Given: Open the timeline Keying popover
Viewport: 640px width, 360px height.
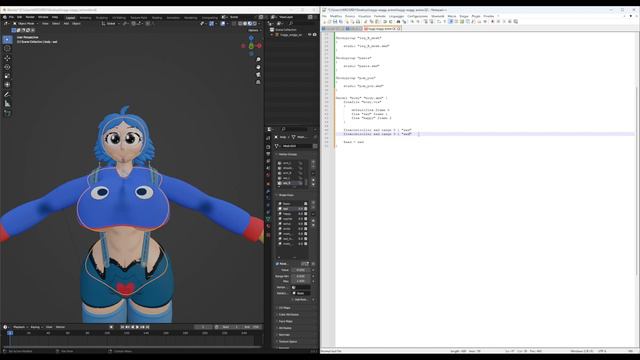Looking at the screenshot, I should pos(36,327).
